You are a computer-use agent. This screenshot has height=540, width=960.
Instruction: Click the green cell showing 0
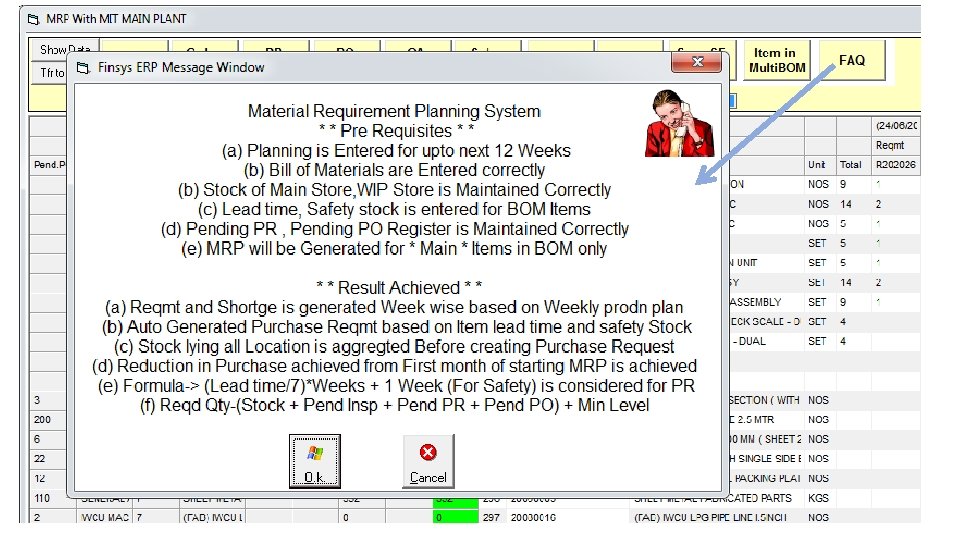click(x=456, y=517)
